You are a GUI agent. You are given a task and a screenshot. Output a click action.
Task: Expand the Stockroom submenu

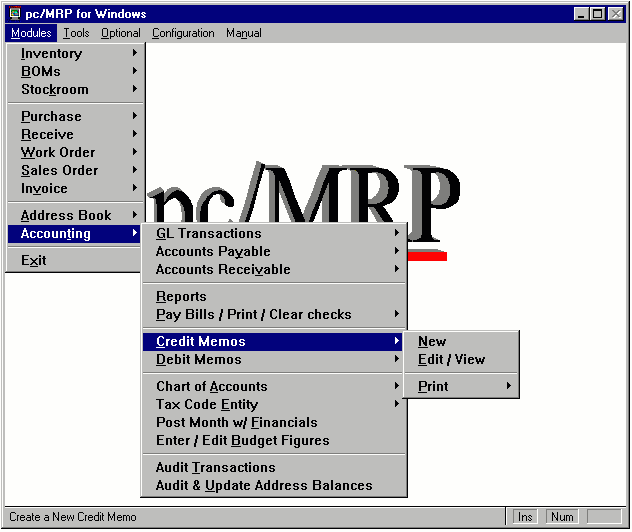pyautogui.click(x=75, y=89)
